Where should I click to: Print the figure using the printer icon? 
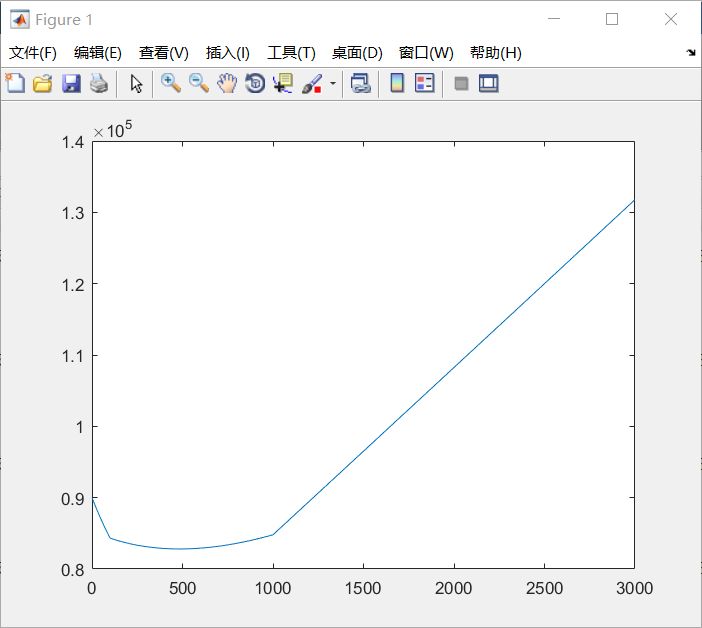98,84
